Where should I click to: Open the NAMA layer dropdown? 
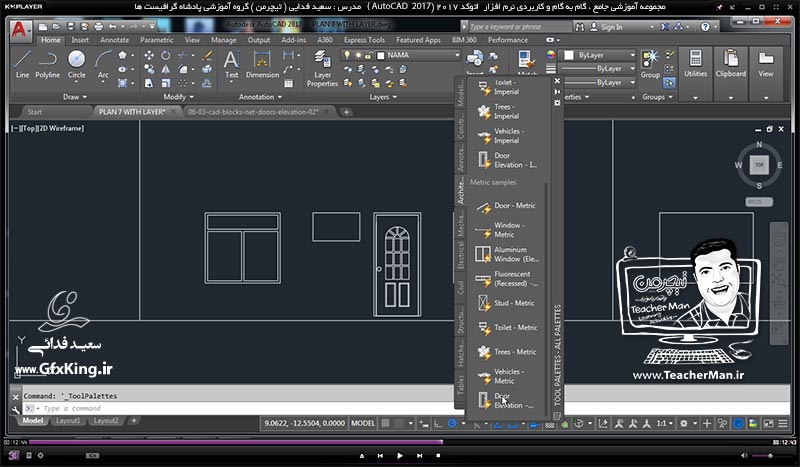point(401,55)
